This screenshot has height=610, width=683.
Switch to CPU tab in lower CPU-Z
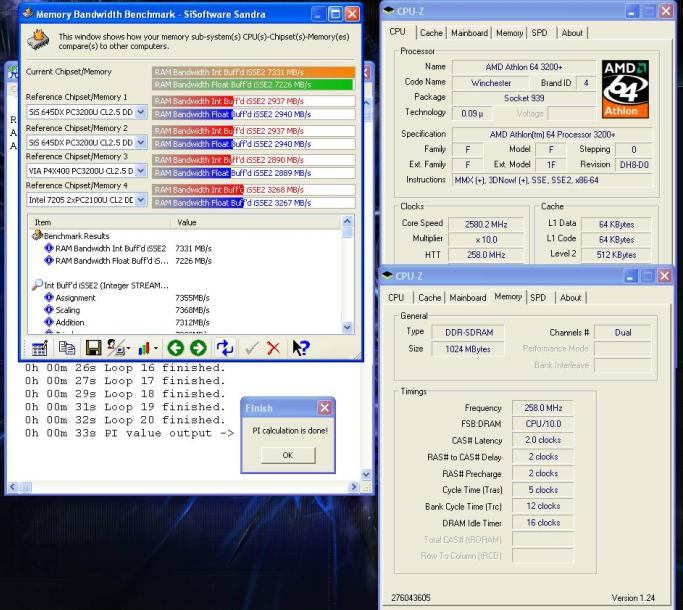pos(396,298)
